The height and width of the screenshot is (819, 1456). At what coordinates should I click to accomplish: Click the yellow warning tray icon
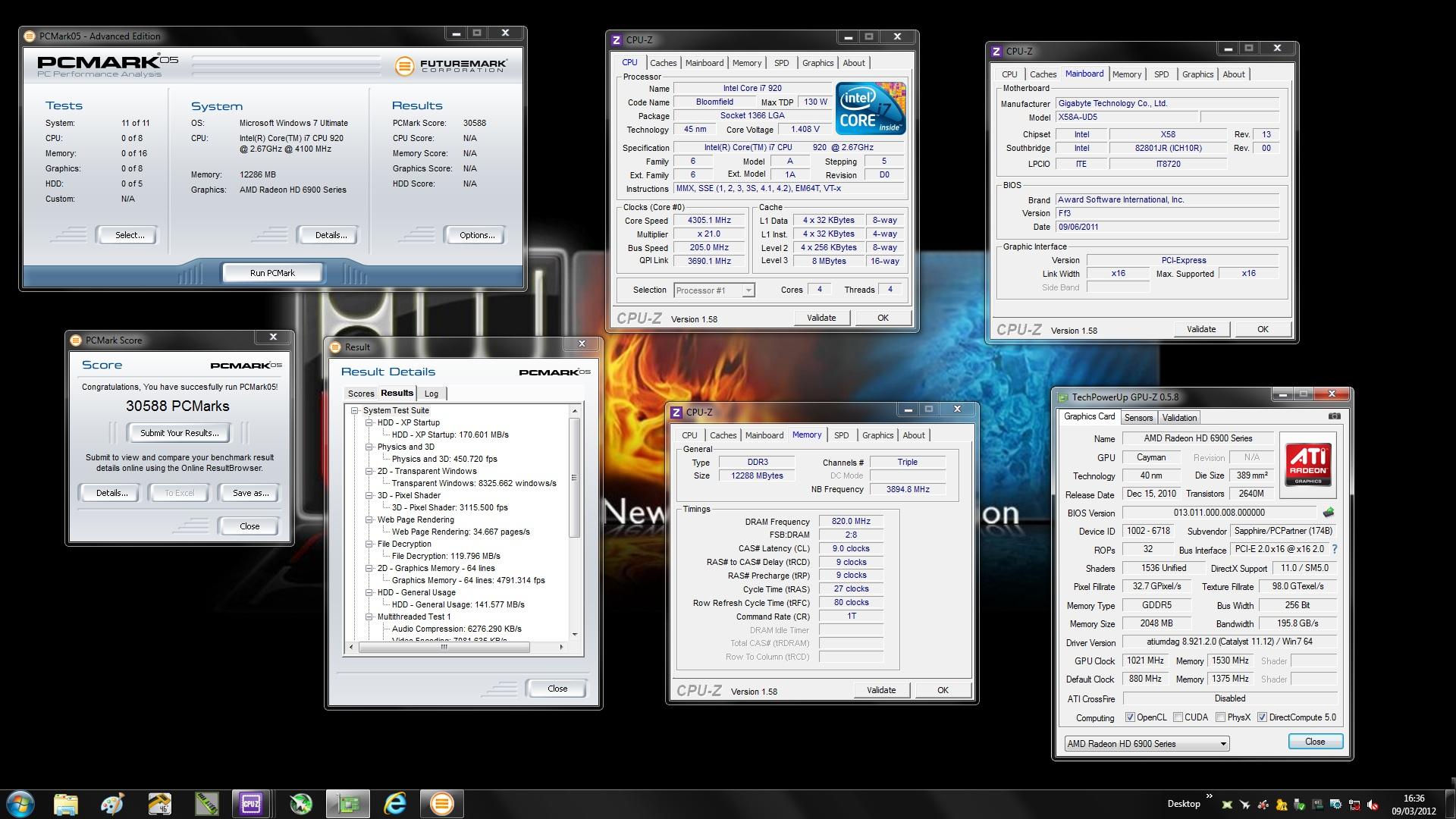point(1281,805)
